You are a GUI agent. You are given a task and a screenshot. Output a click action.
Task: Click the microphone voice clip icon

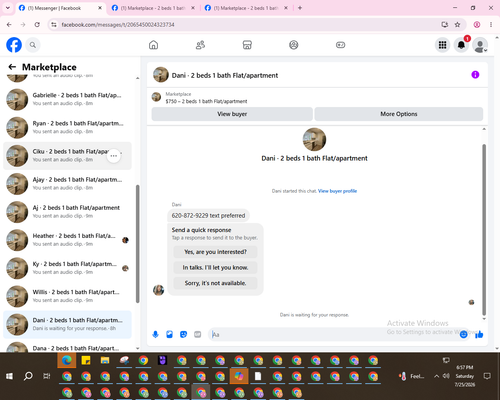pos(155,334)
